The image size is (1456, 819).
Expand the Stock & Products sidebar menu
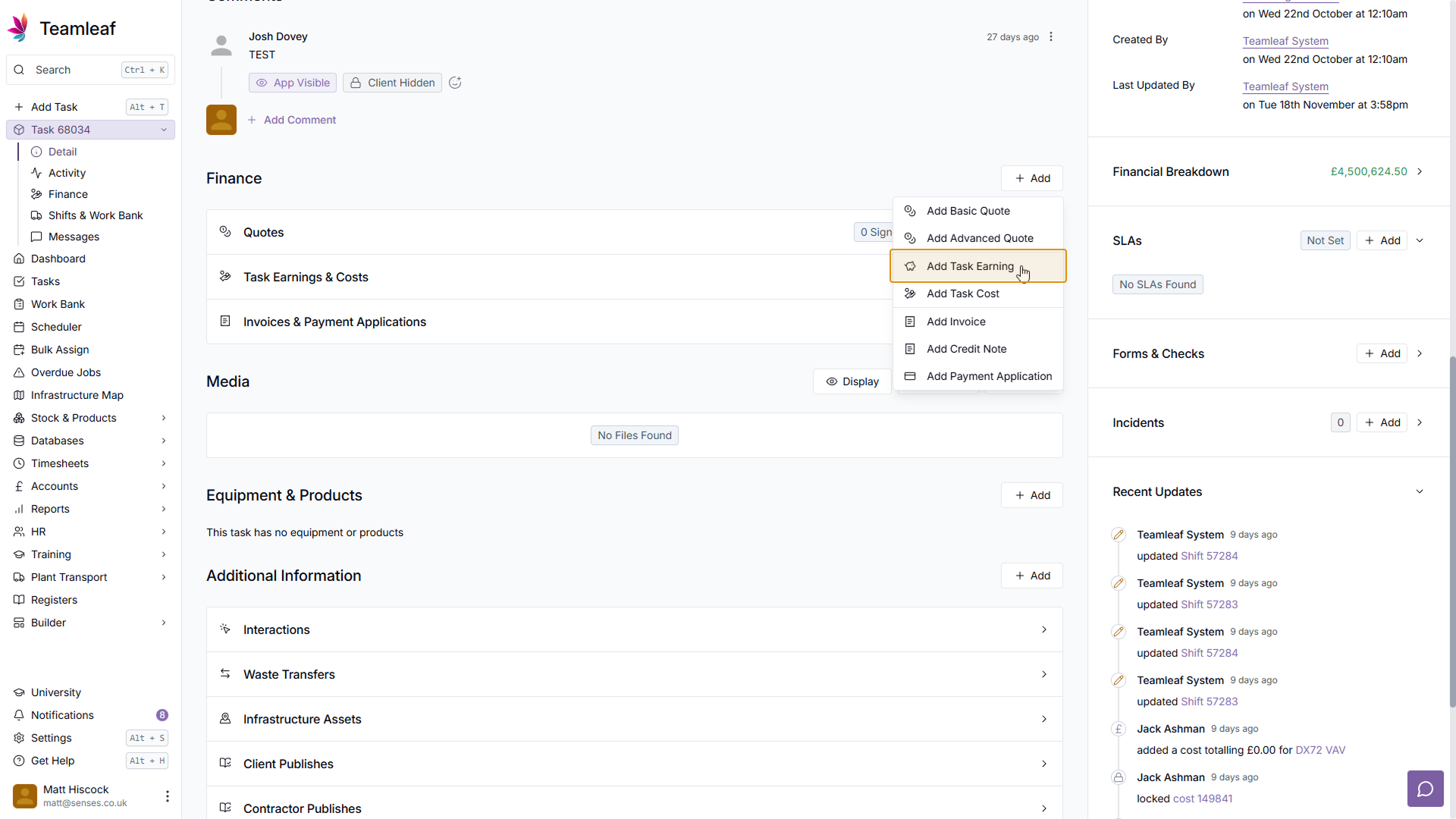pos(164,418)
